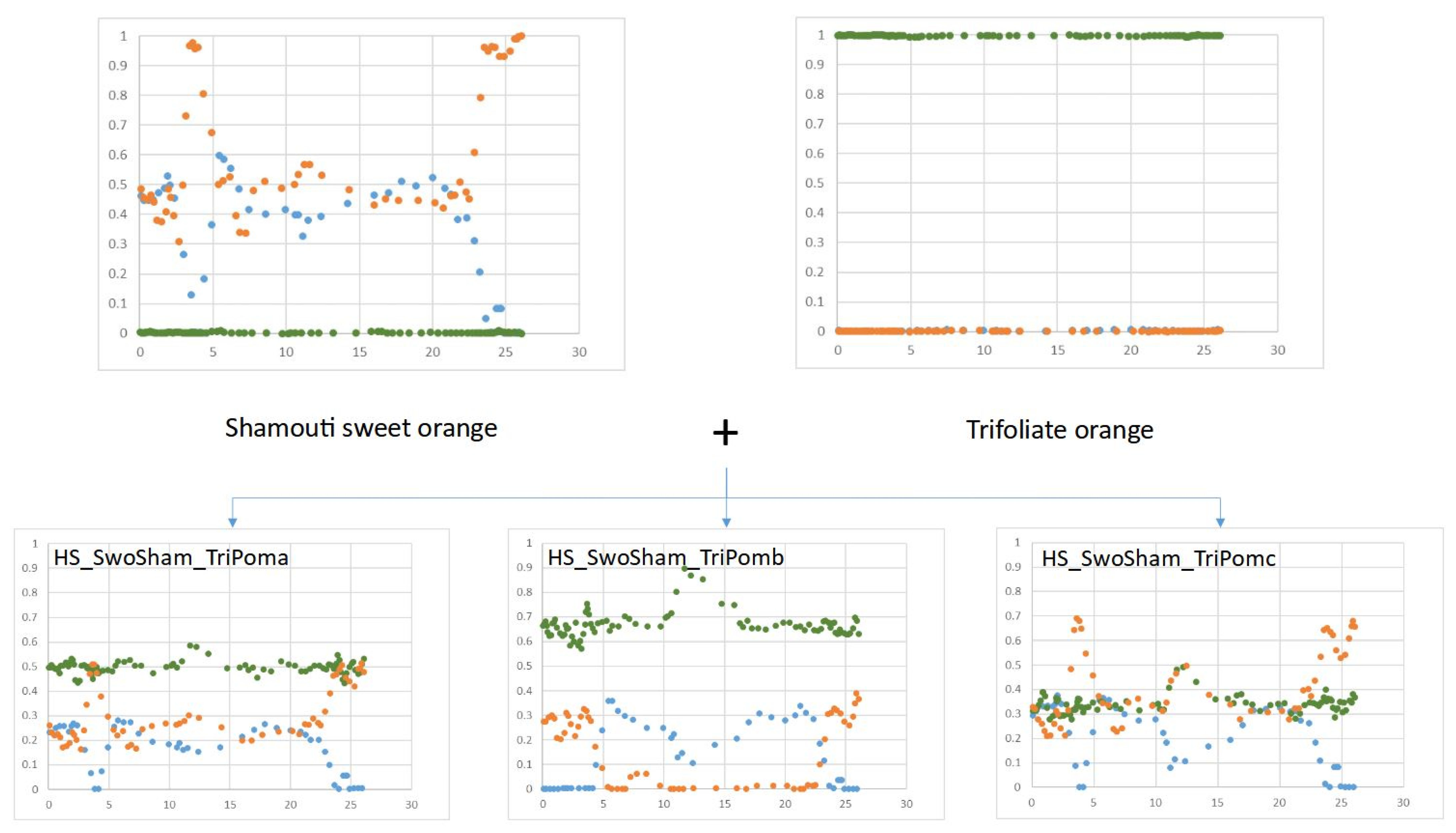The width and height of the screenshot is (1456, 833).
Task: Select the HS_SwoSham_TriPomc chart title
Action: (x=1158, y=558)
